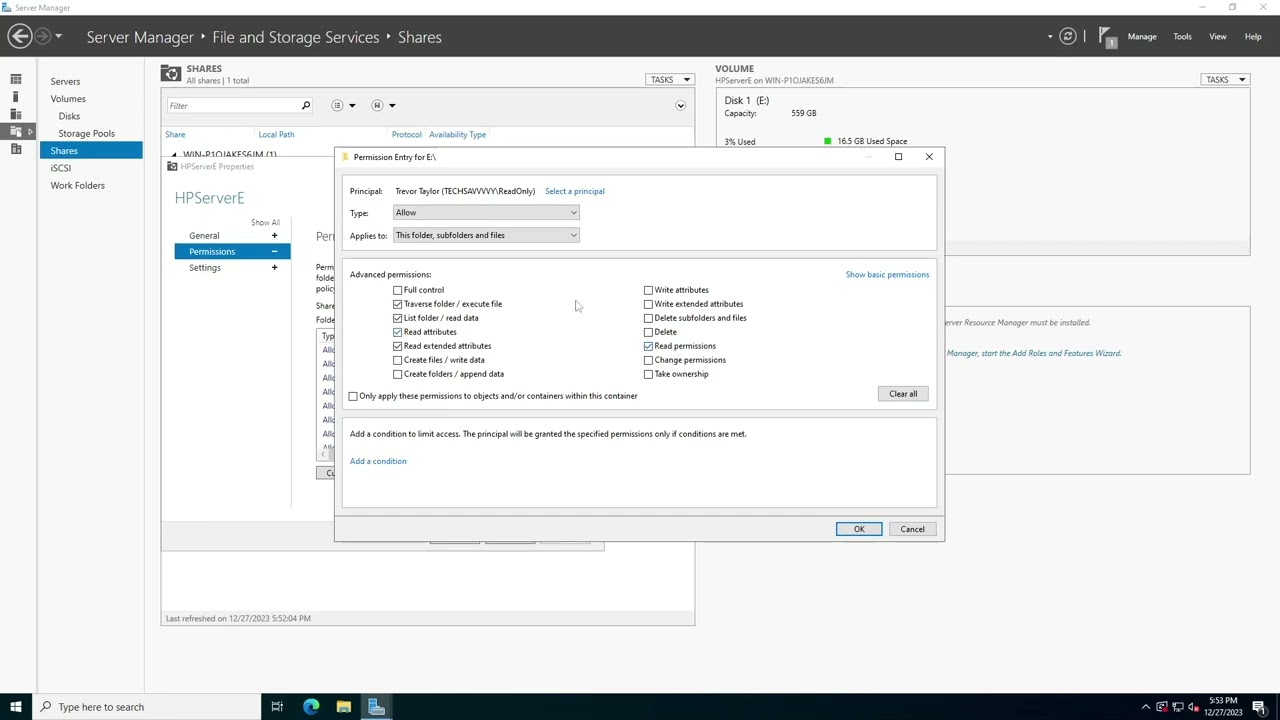
Task: Click the Local Server icon in left rail
Action: tap(16, 97)
